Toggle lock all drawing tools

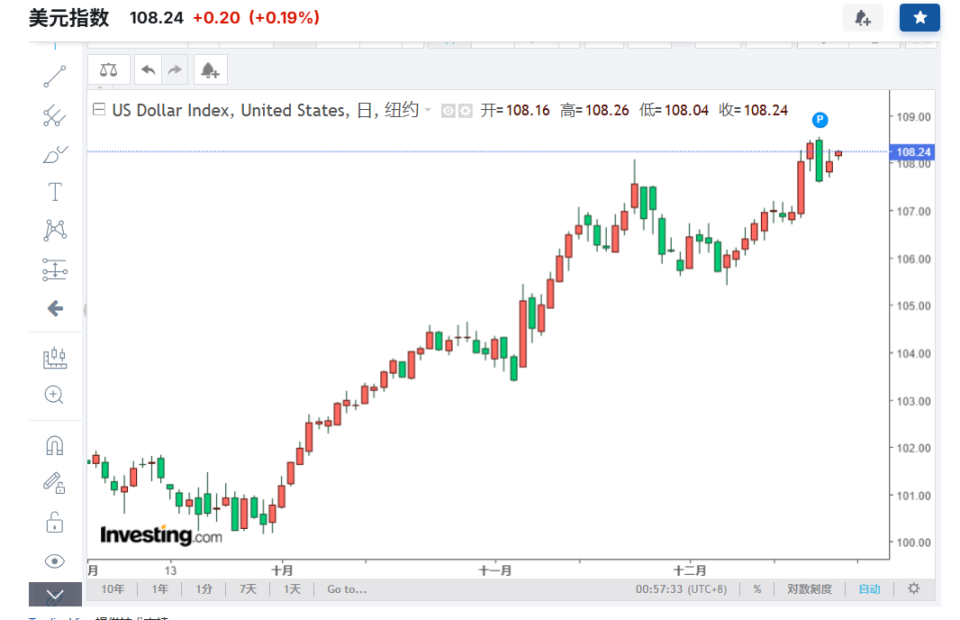[54, 523]
